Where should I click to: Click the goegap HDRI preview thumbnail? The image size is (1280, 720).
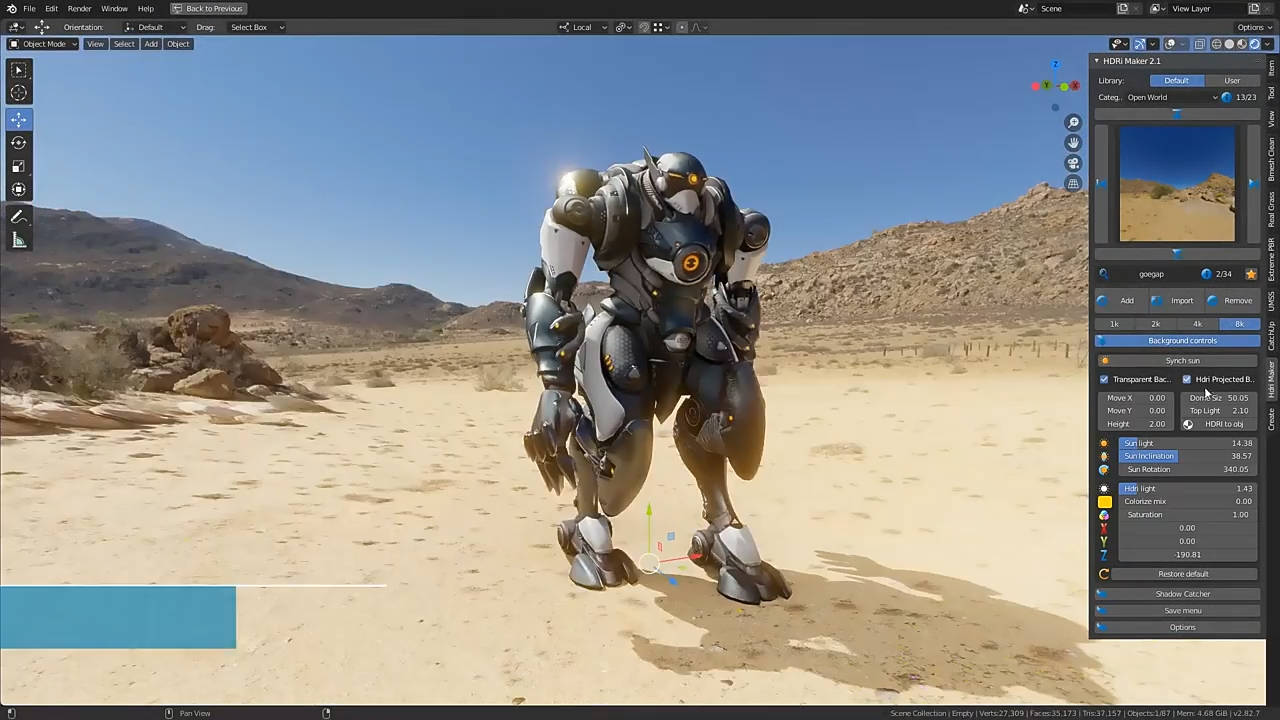click(1177, 184)
